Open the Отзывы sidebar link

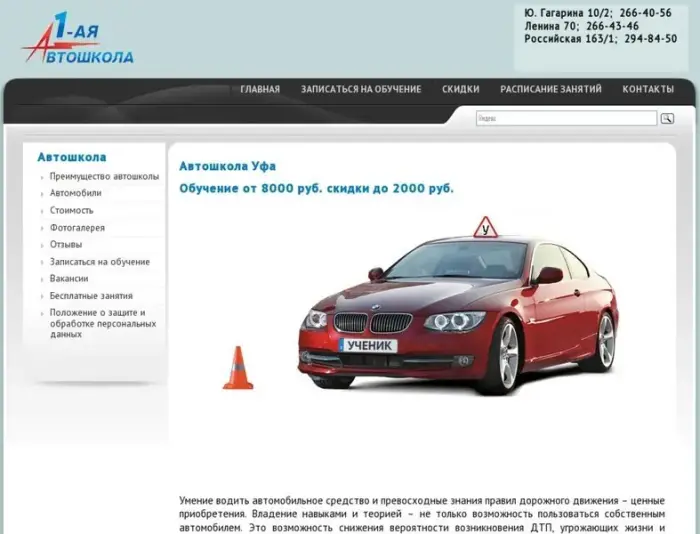click(x=66, y=244)
